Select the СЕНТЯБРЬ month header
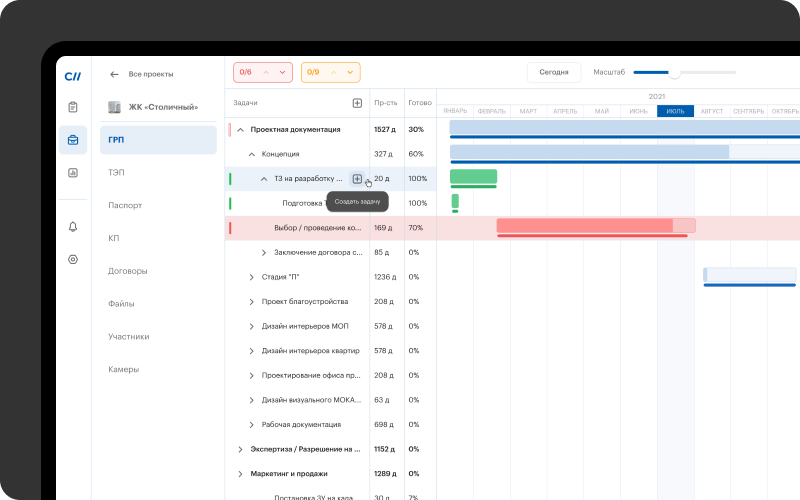 point(748,111)
